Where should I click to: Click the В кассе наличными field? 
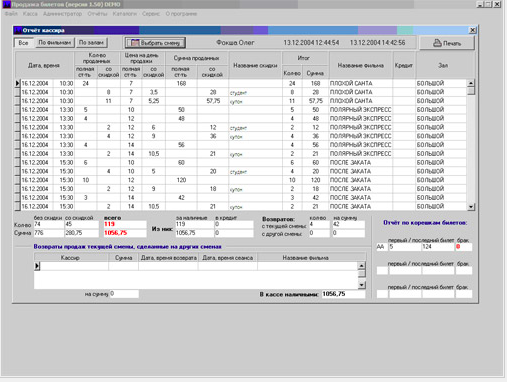[x=343, y=294]
